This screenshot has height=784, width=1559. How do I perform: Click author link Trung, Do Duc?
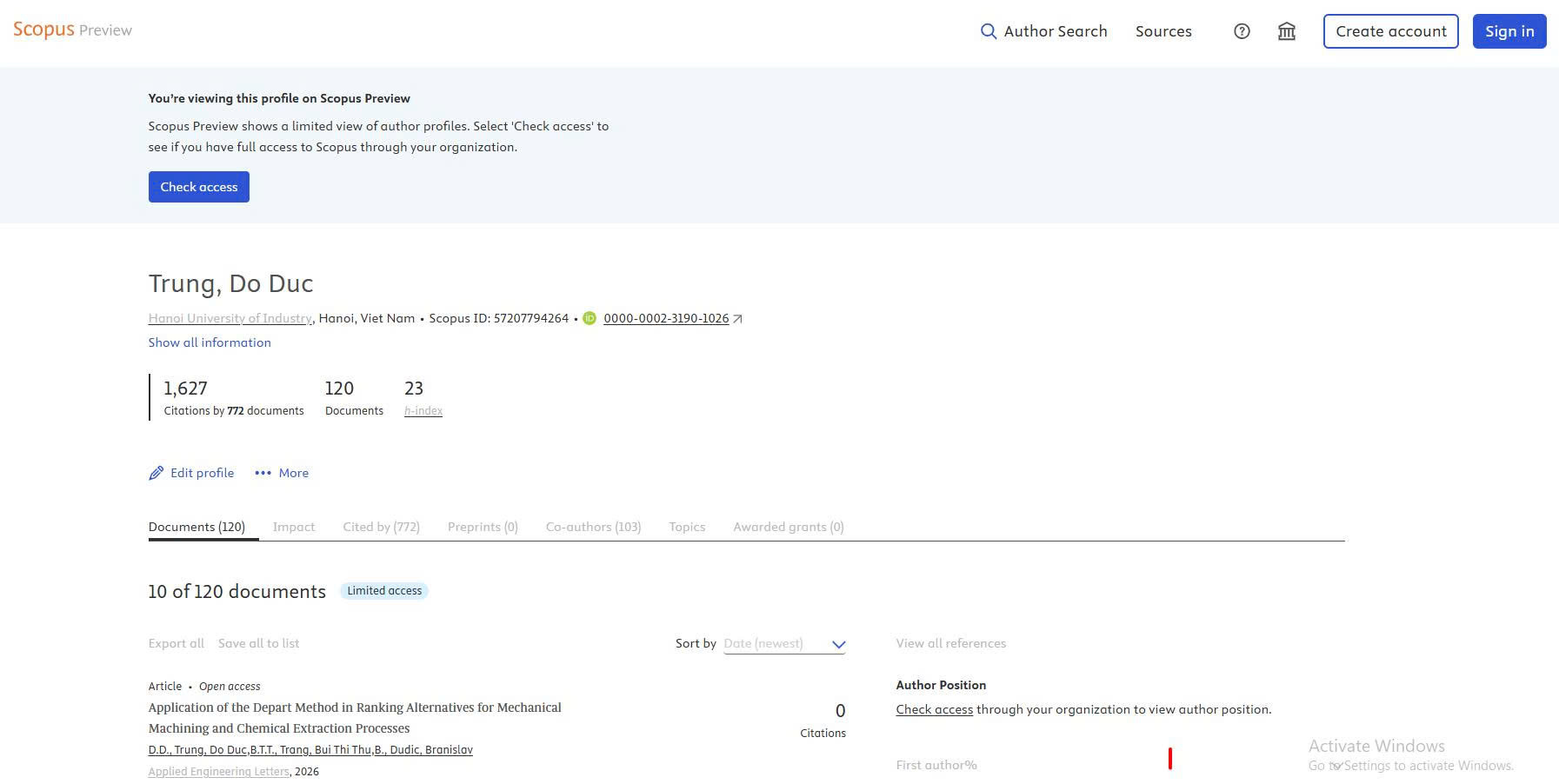point(198,750)
